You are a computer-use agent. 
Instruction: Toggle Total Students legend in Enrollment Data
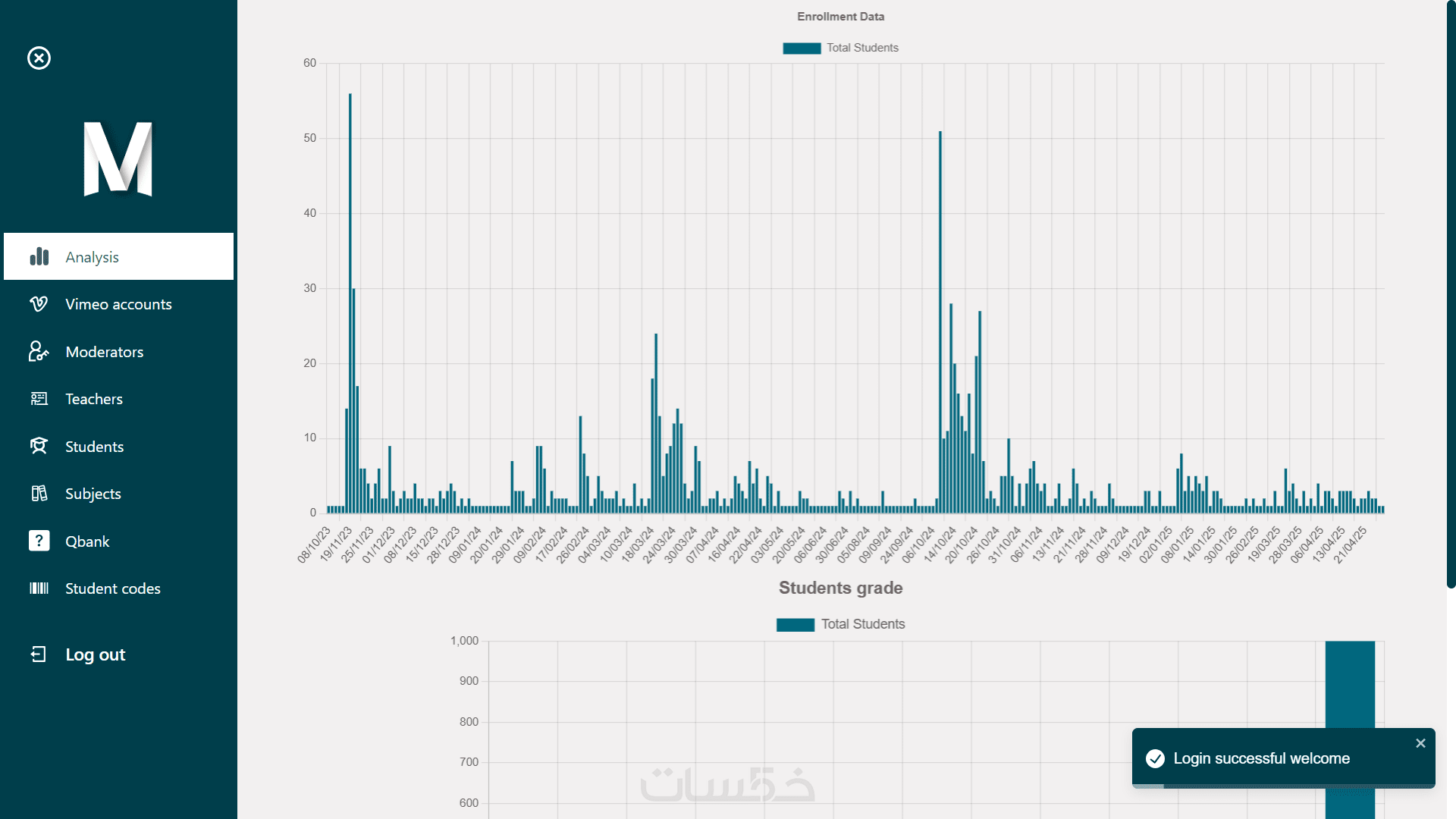tap(840, 48)
